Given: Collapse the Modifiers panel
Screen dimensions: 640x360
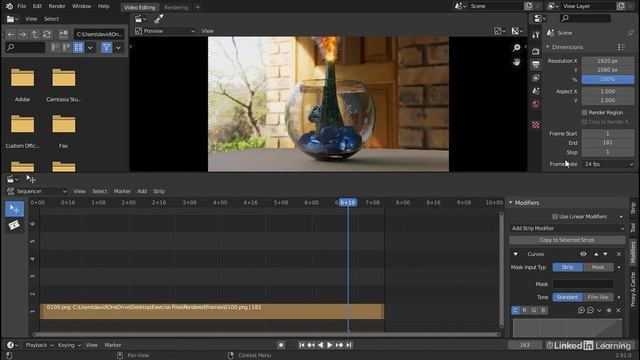Looking at the screenshot, I should [x=511, y=203].
